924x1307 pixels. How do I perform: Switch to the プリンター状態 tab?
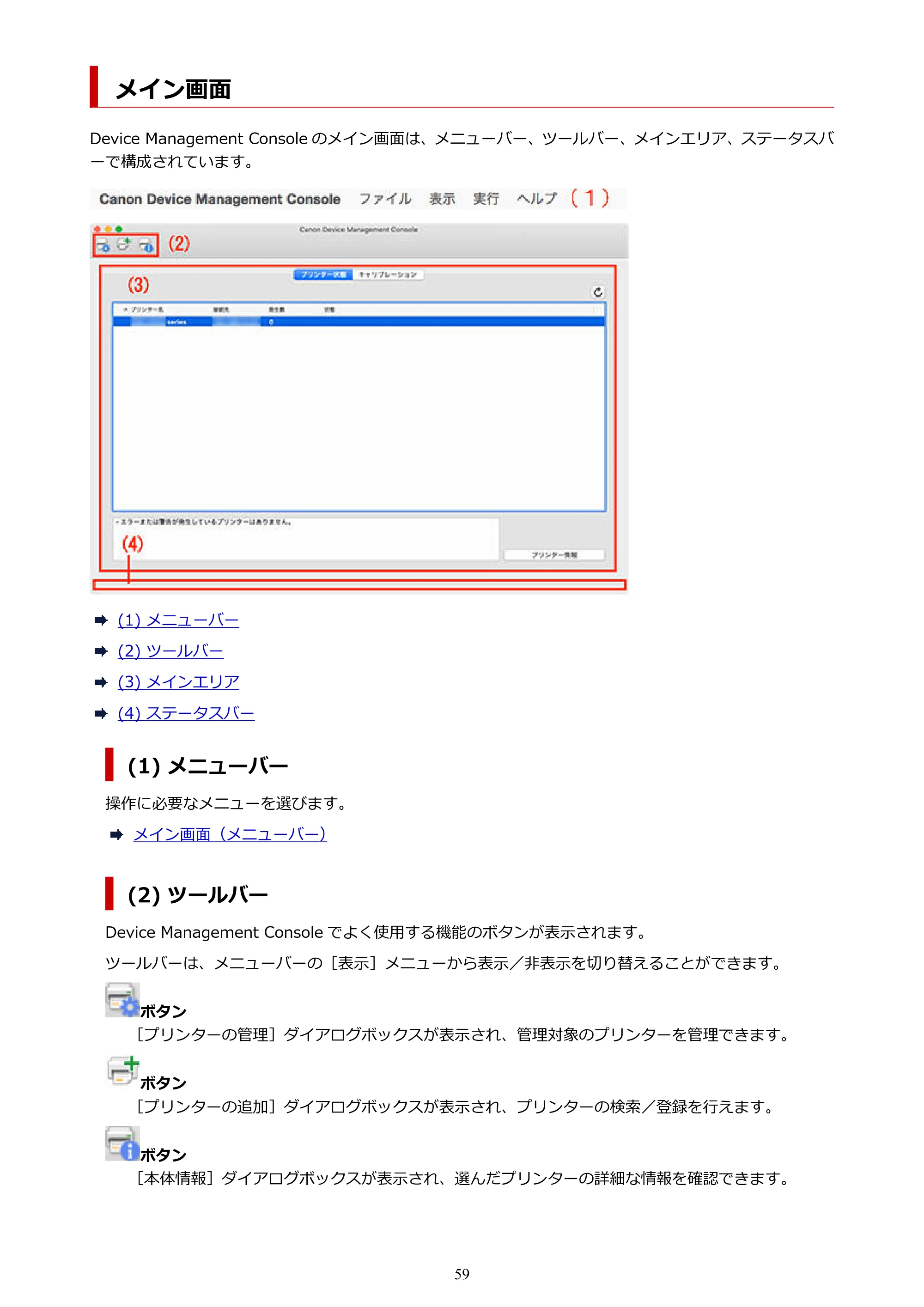coord(323,274)
